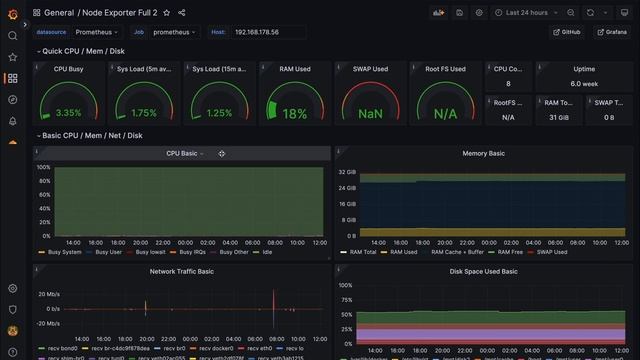Click the move crosshair icon on CPU Basic
The height and width of the screenshot is (360, 640).
pyautogui.click(x=221, y=153)
